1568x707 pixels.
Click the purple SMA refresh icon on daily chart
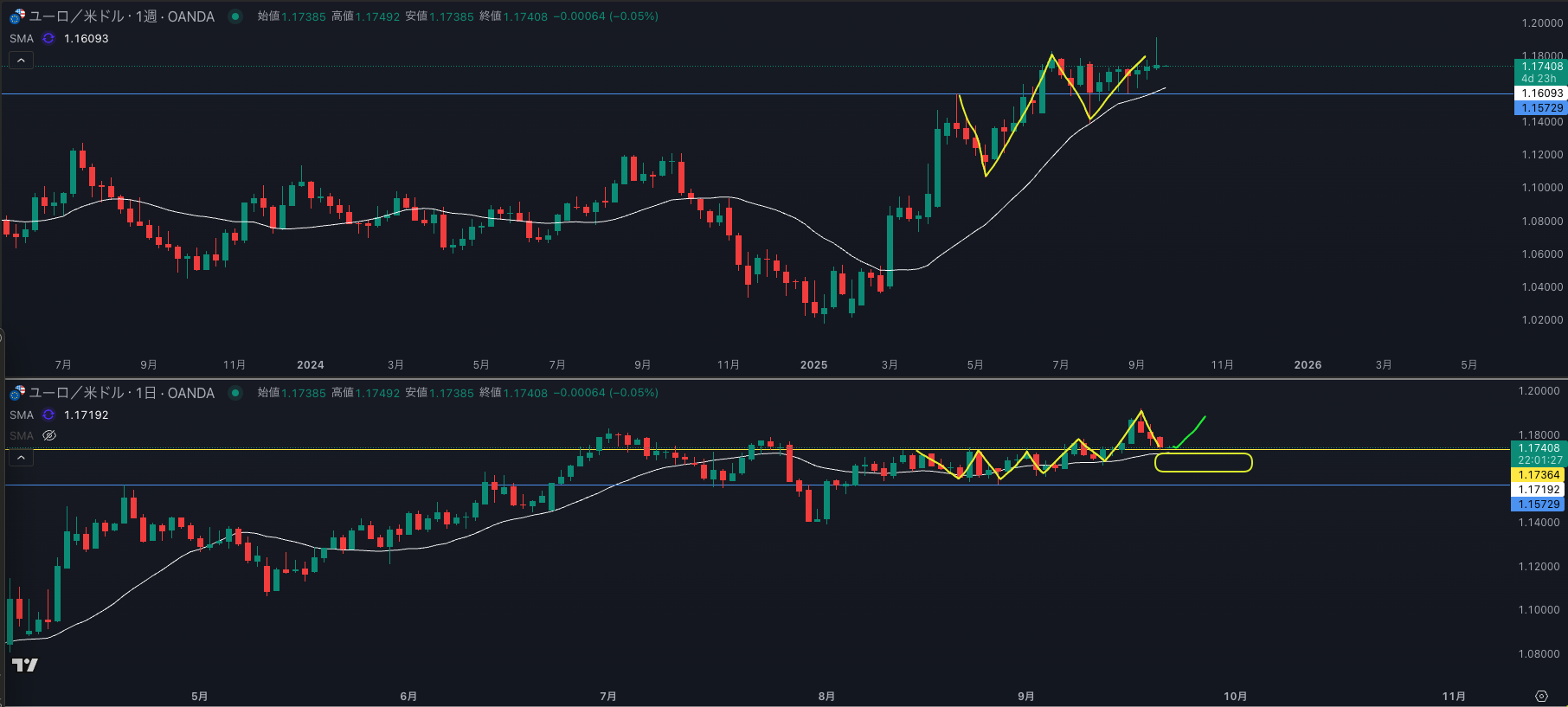coord(48,415)
